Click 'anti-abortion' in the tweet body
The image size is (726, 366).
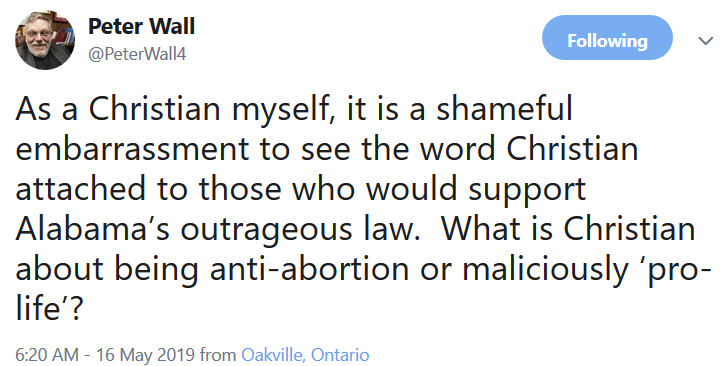(x=310, y=269)
